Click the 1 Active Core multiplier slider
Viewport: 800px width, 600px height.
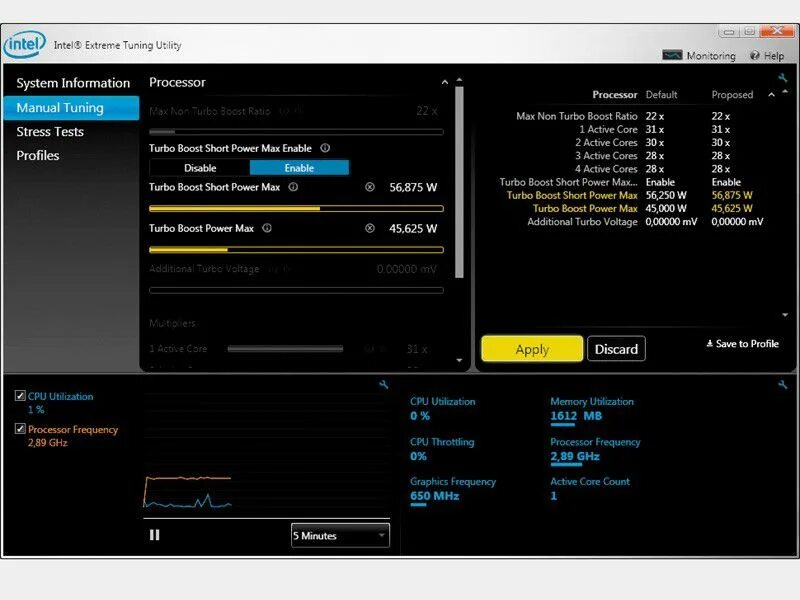click(x=285, y=349)
